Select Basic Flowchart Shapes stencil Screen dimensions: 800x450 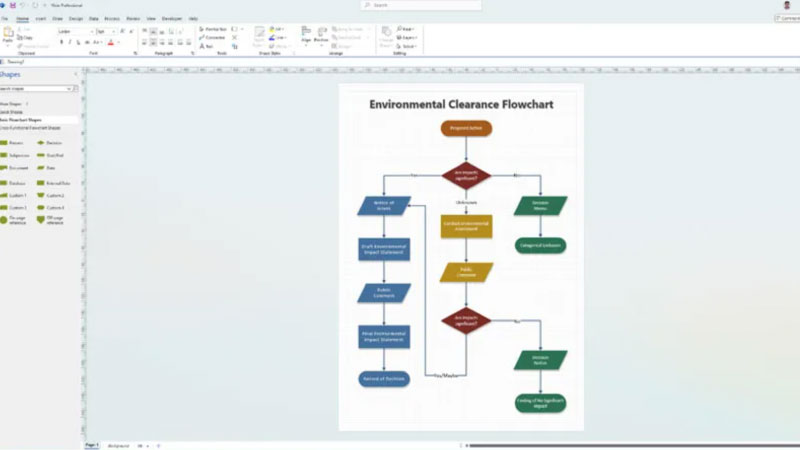21,120
